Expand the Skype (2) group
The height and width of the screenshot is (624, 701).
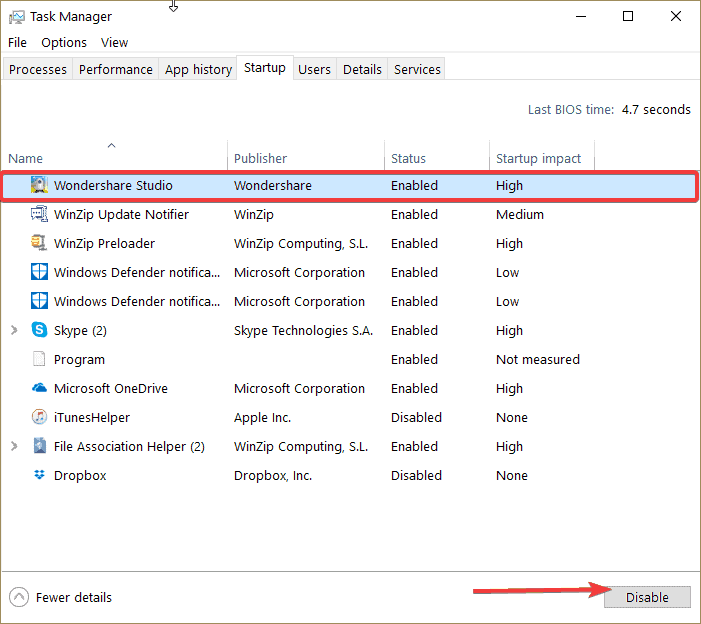(14, 330)
